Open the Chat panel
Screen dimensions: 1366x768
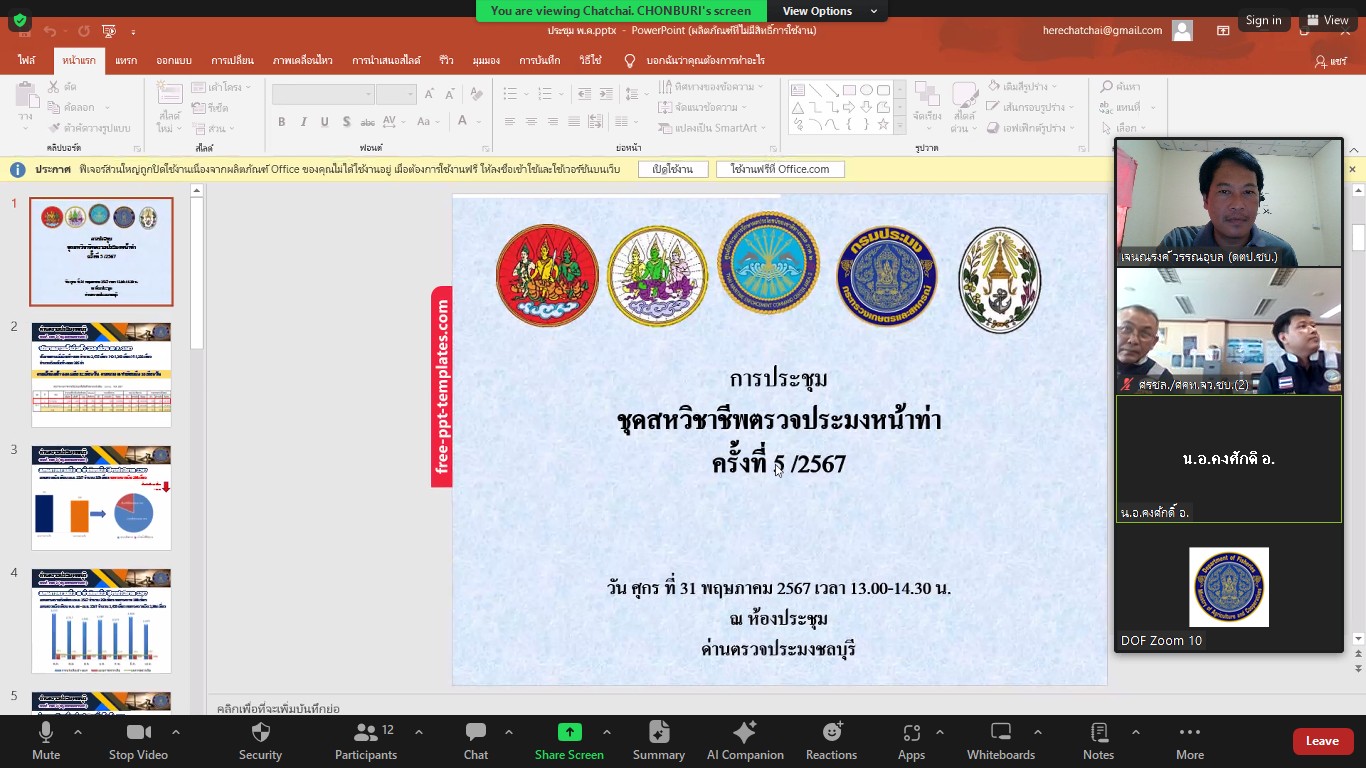476,741
